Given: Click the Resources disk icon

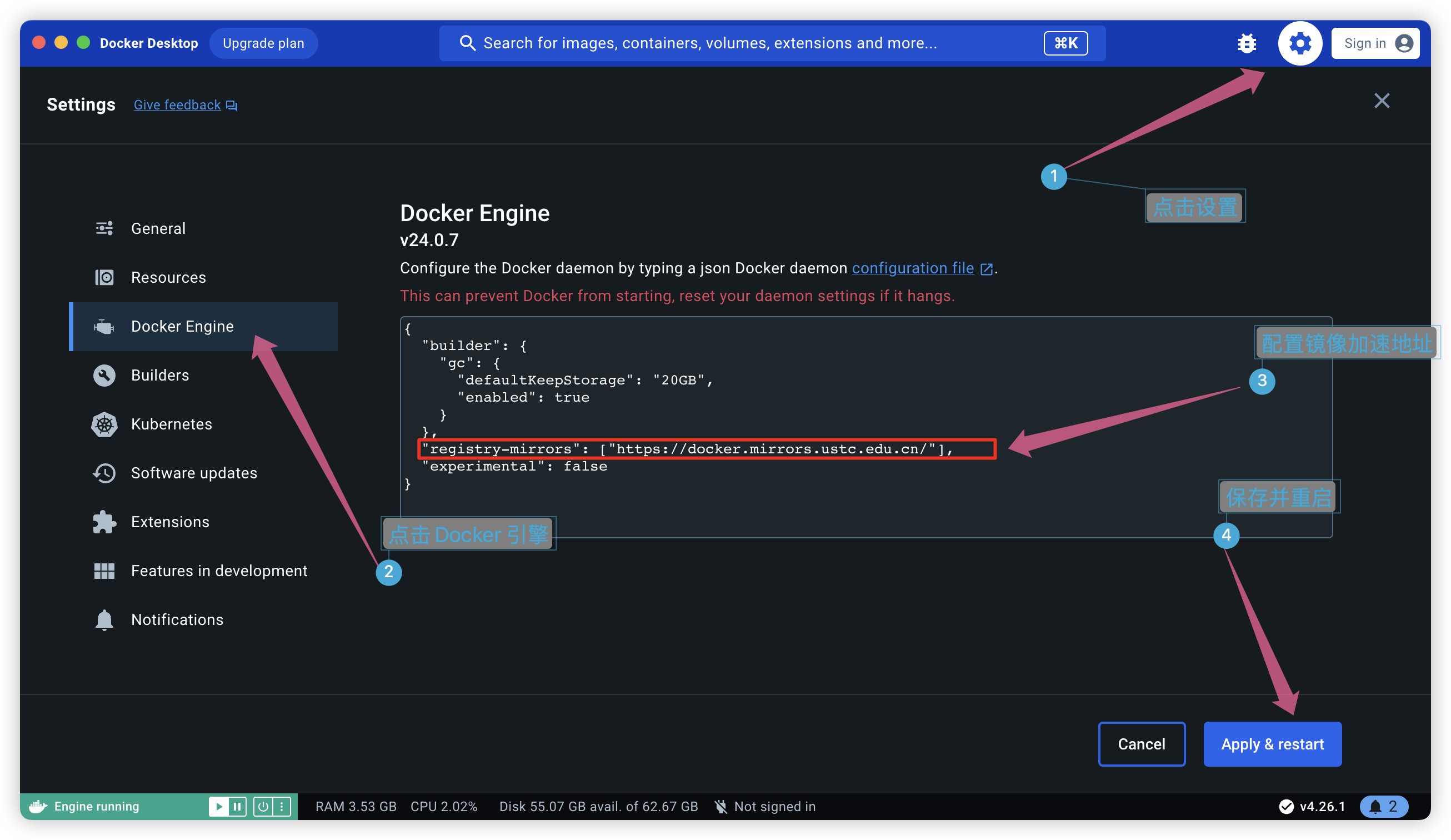Looking at the screenshot, I should point(104,278).
